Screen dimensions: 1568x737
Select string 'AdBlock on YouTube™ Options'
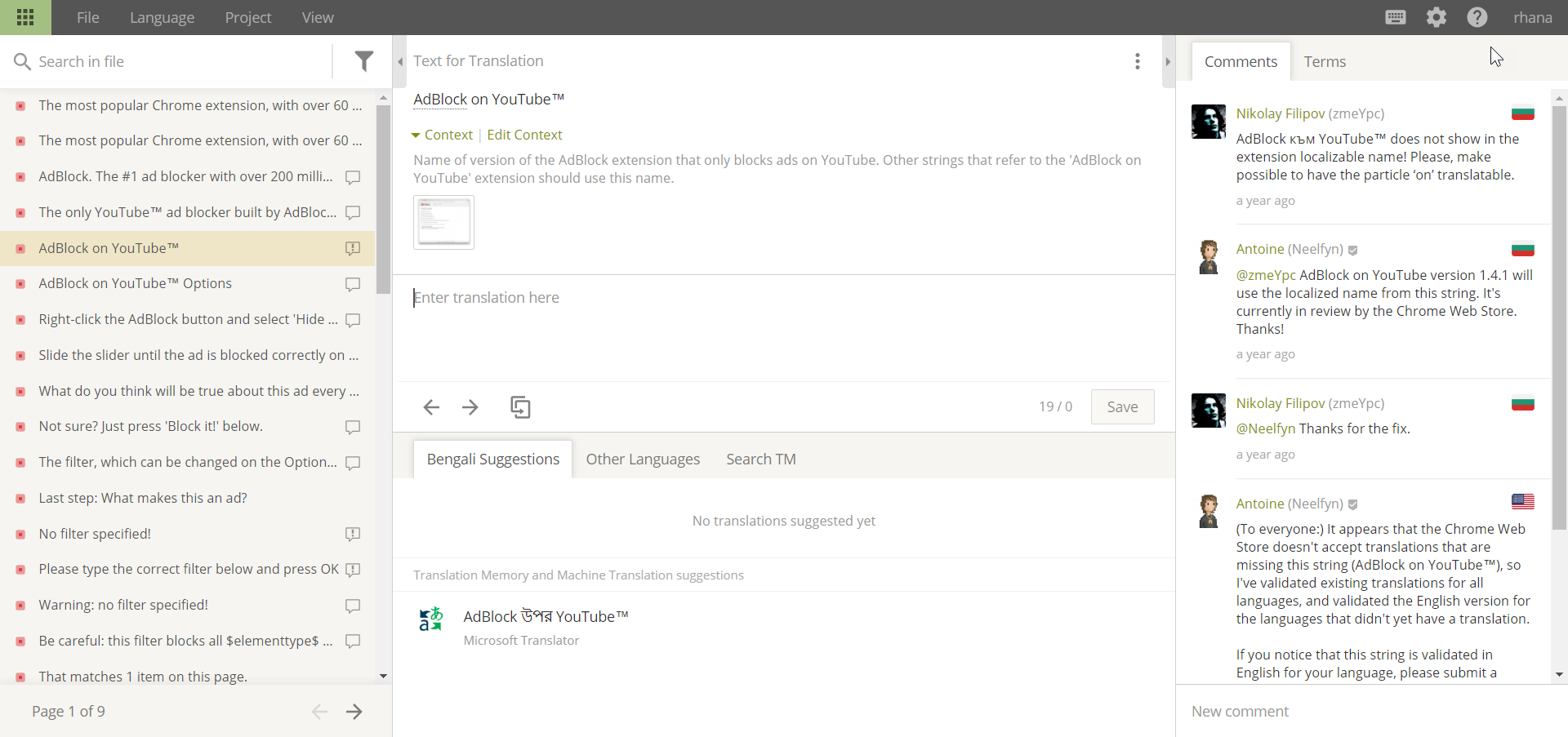[x=187, y=283]
